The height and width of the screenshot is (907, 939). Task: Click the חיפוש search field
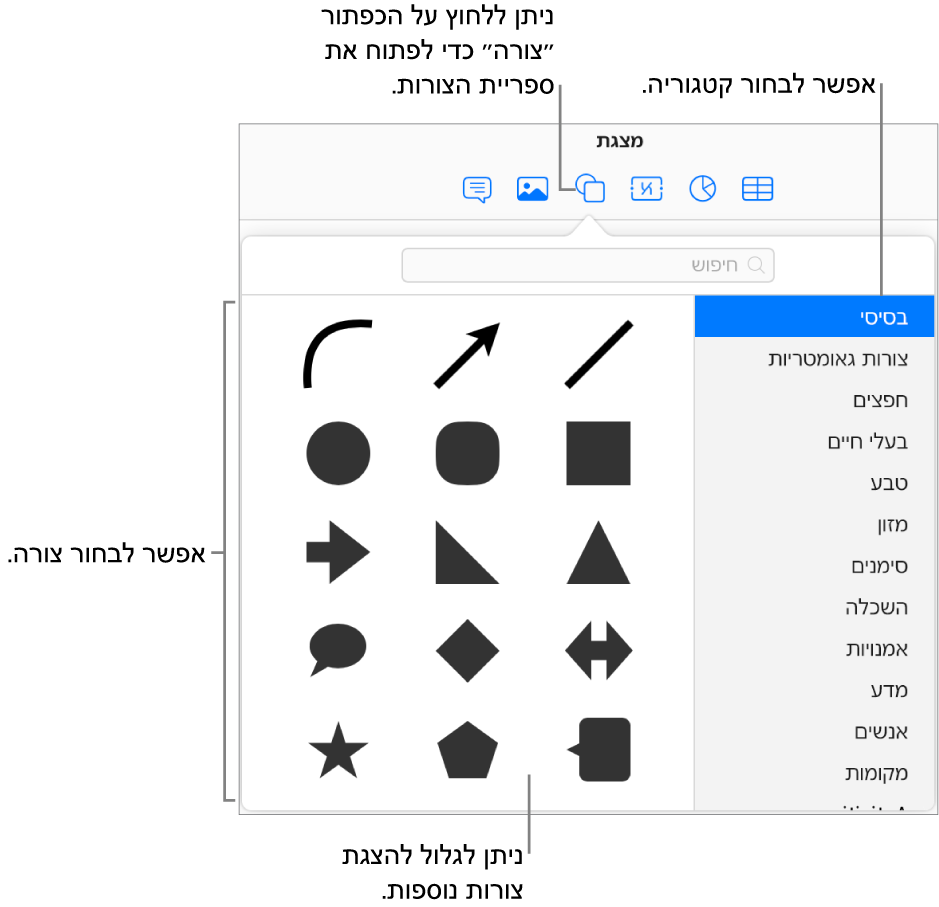[587, 265]
